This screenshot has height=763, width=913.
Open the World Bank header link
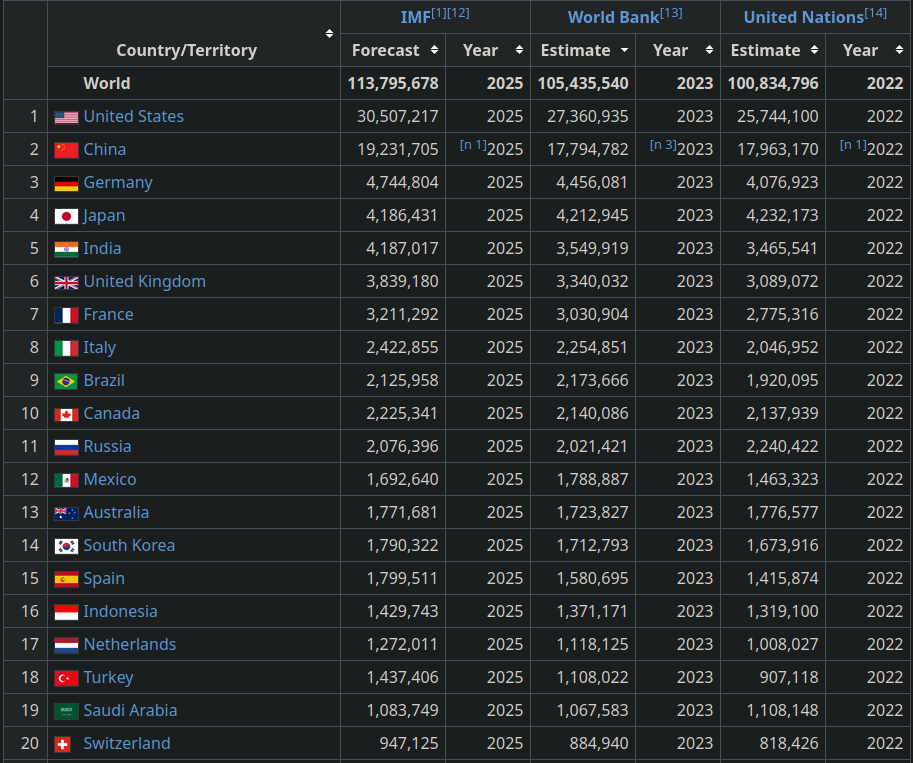(x=613, y=17)
